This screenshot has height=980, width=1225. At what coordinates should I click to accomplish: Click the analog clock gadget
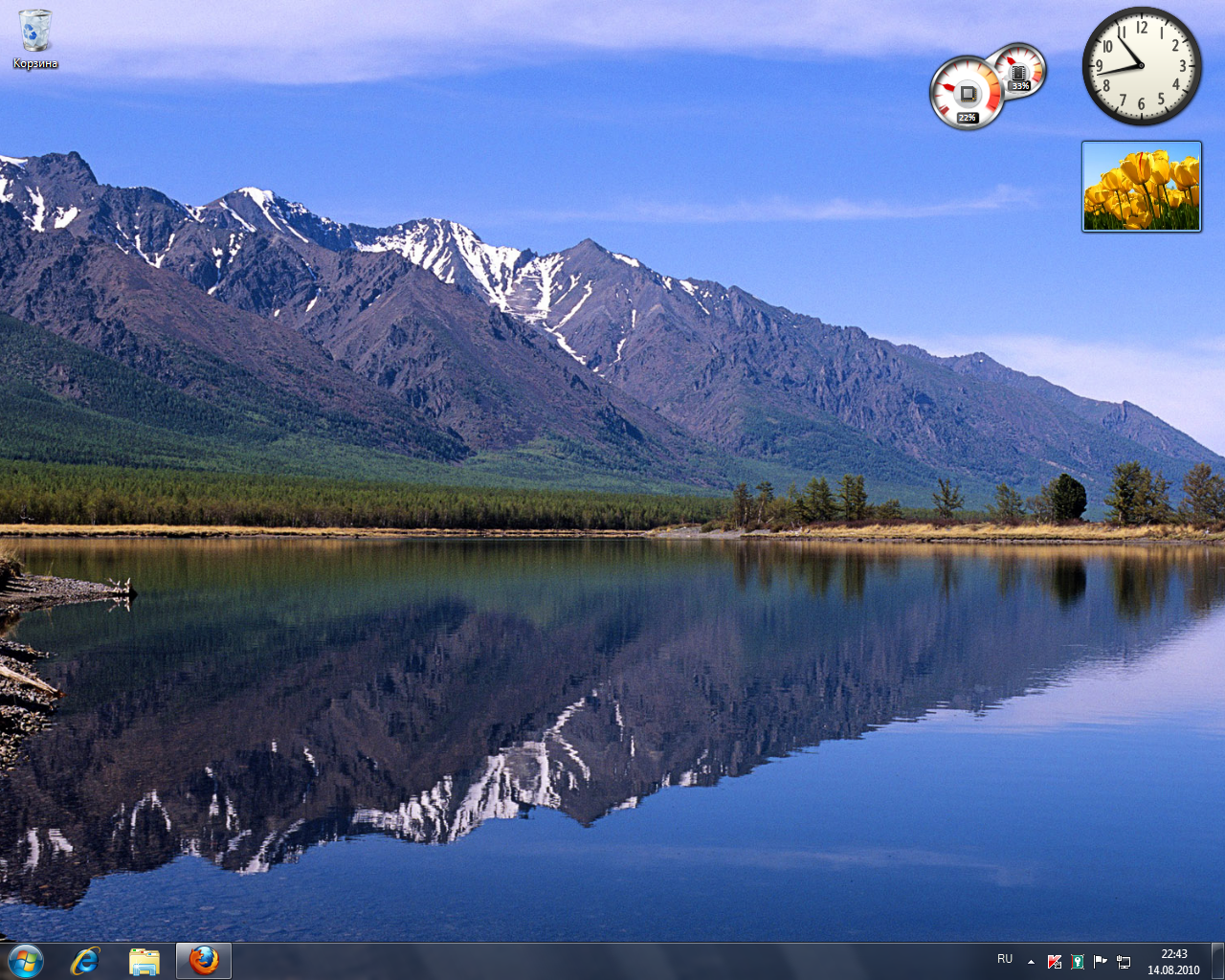[1141, 66]
